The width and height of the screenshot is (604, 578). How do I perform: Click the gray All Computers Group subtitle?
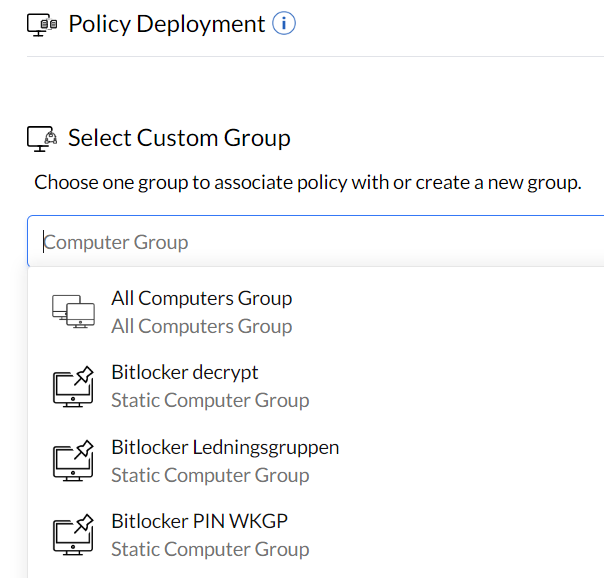(202, 326)
